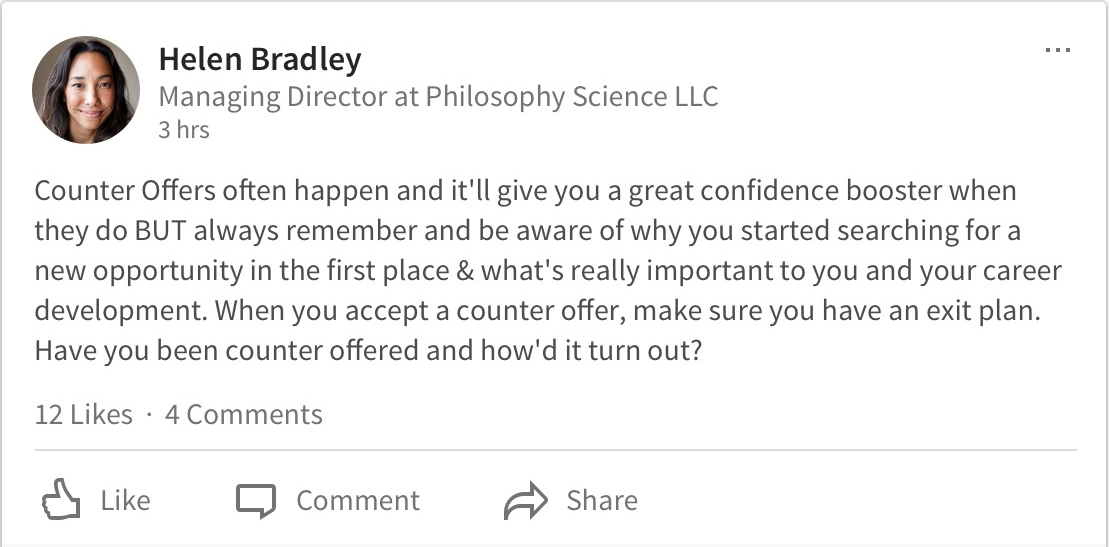Click the curved arrow Share icon
This screenshot has width=1109, height=547.
click(x=526, y=500)
